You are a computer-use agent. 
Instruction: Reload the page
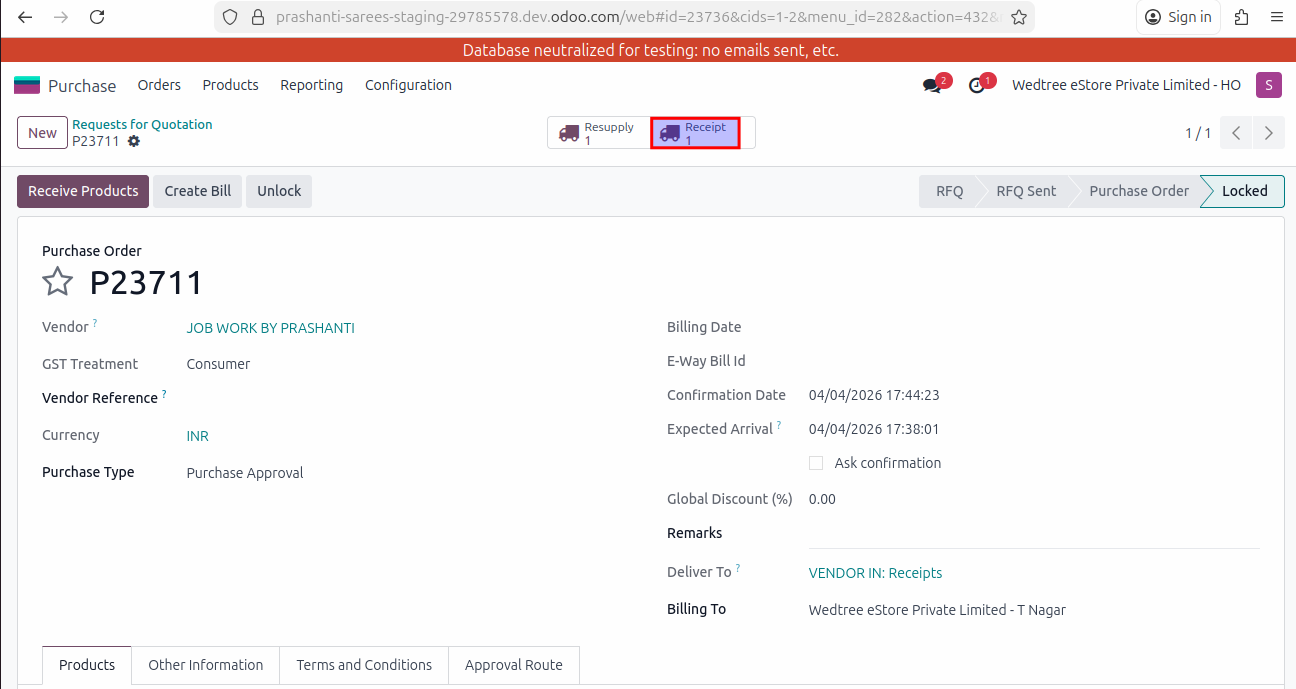(x=97, y=17)
